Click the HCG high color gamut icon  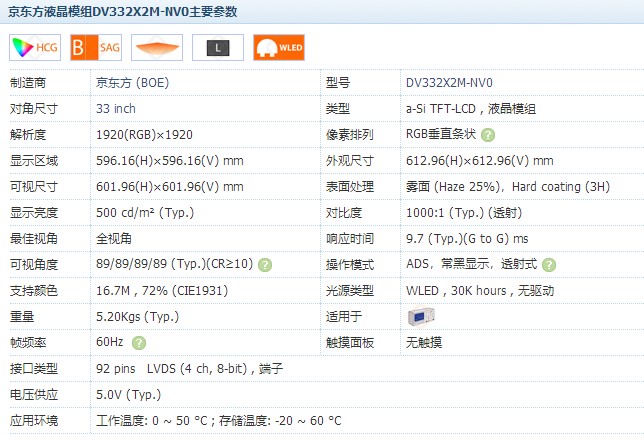(x=35, y=48)
